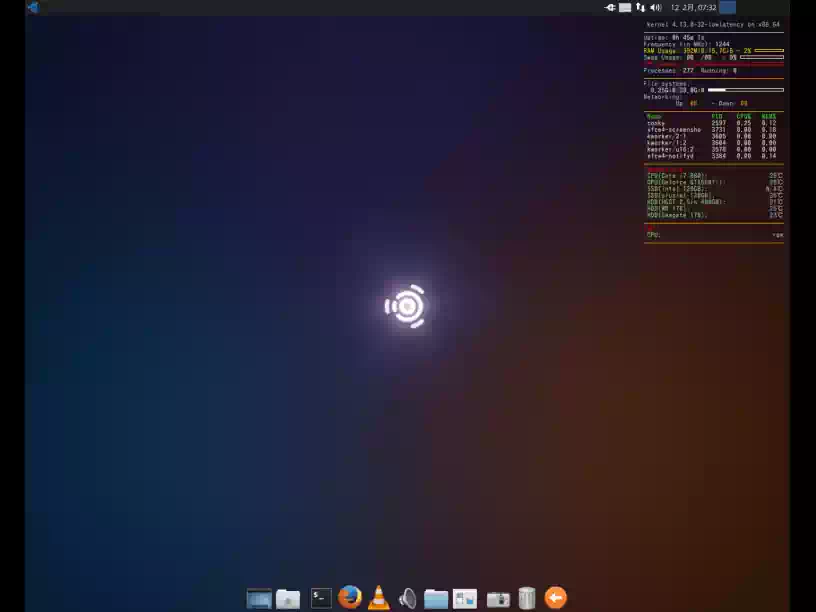
Task: Open the volume speaker indicator in the panel
Action: coord(656,7)
